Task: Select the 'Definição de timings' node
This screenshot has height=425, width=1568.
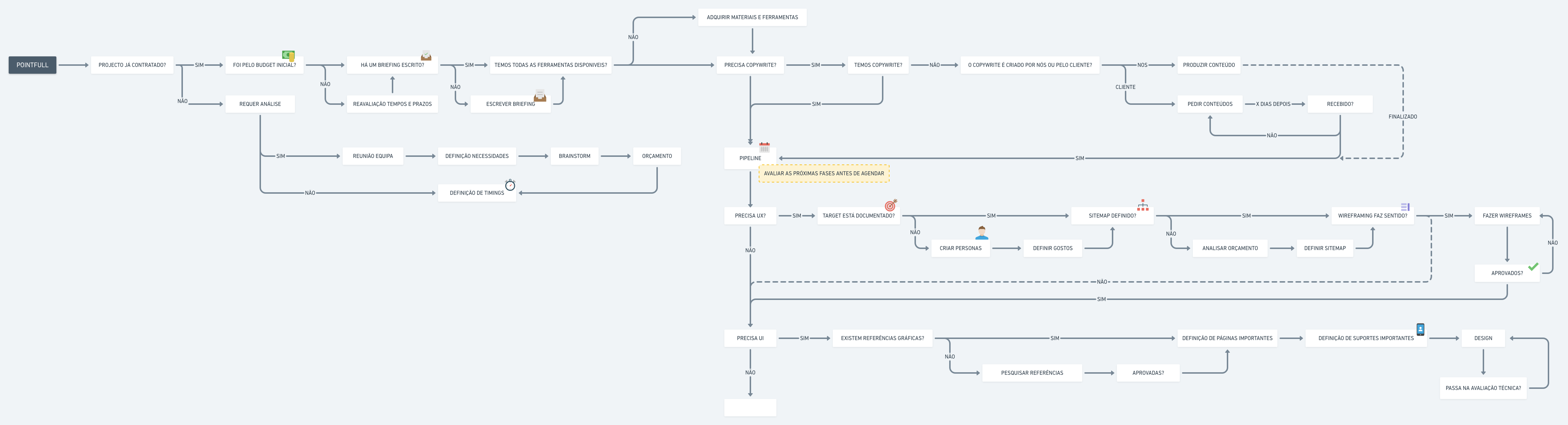Action: (477, 193)
